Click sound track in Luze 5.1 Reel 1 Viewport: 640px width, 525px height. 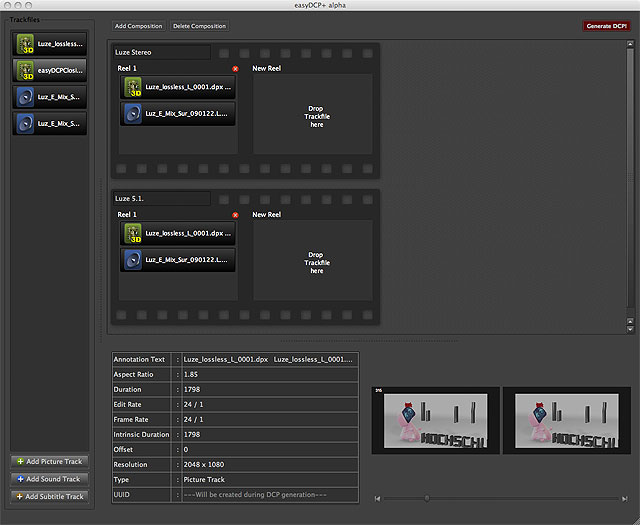(x=179, y=260)
